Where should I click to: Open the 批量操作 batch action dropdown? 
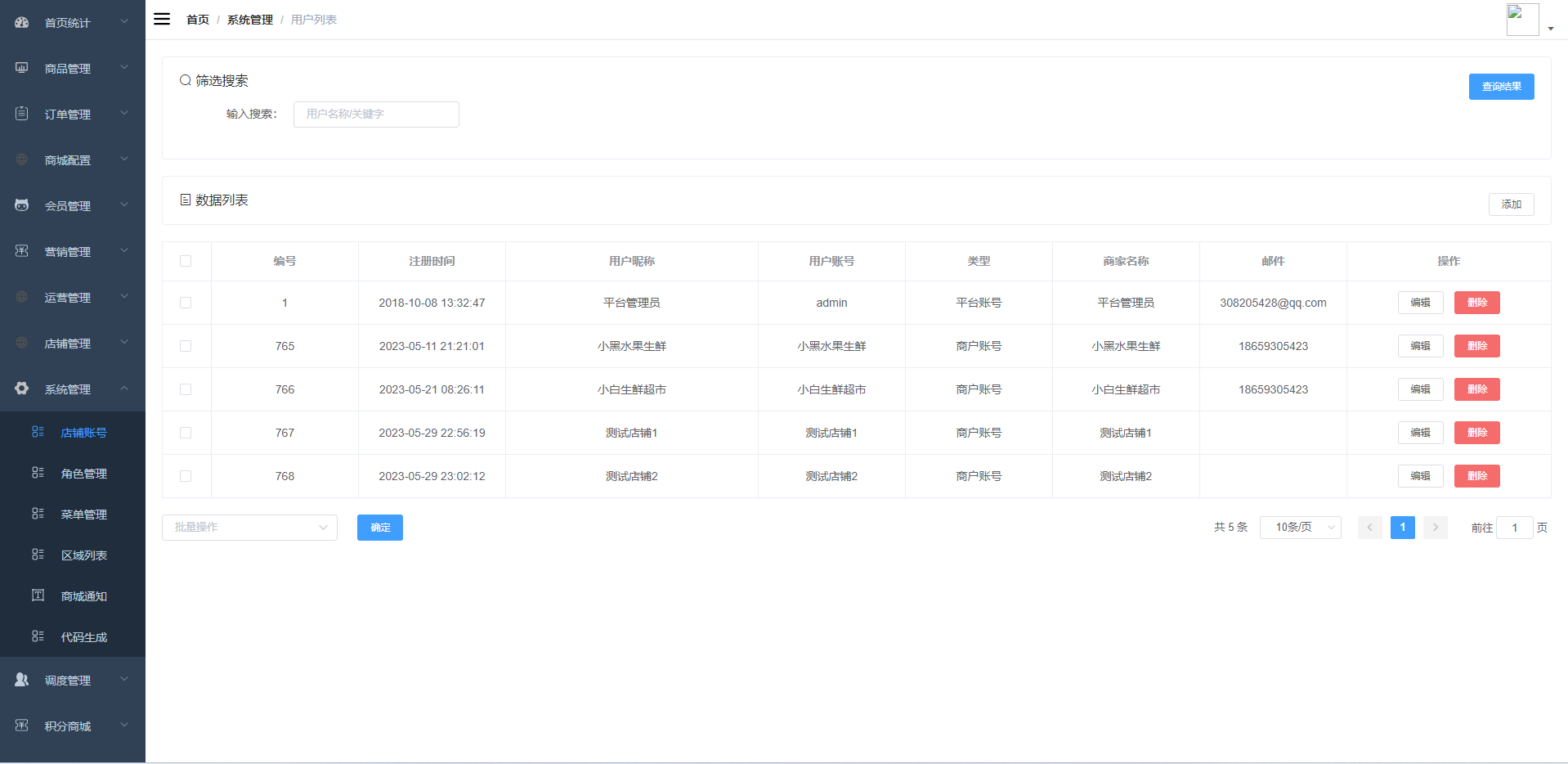point(249,528)
